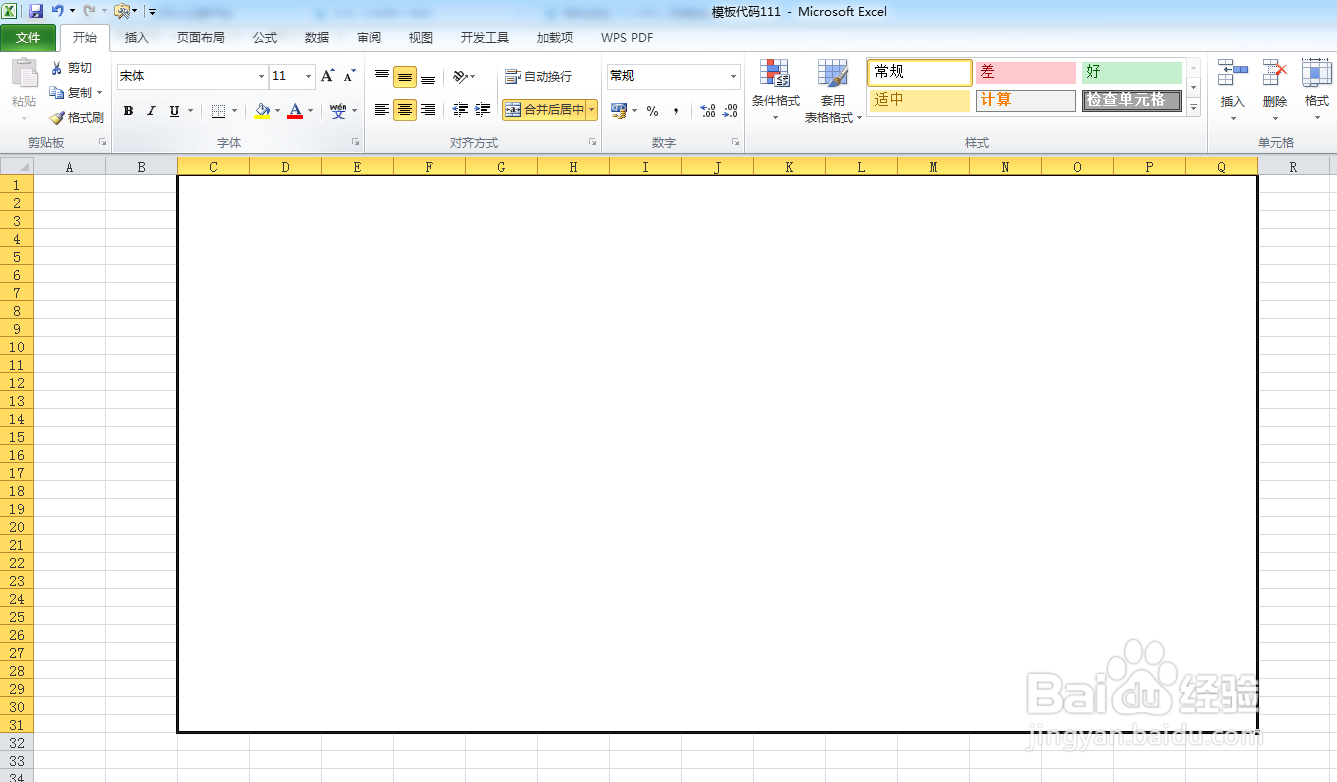Click the Undo arrow in quick access toolbar
1337x782 pixels.
point(58,11)
